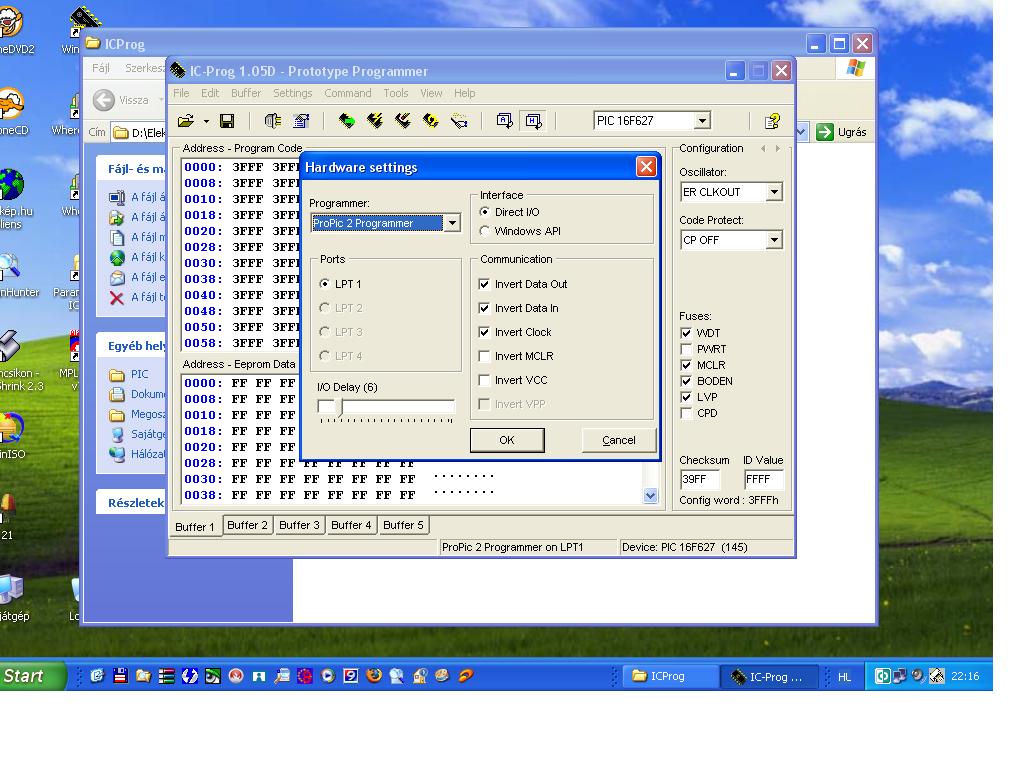Open the Command menu

click(347, 93)
